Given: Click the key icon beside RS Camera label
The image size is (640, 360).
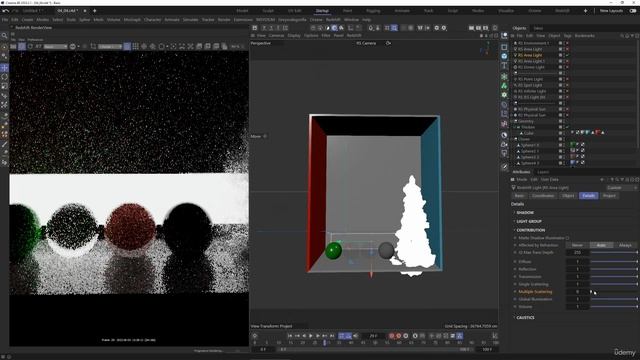Looking at the screenshot, I should tap(388, 43).
